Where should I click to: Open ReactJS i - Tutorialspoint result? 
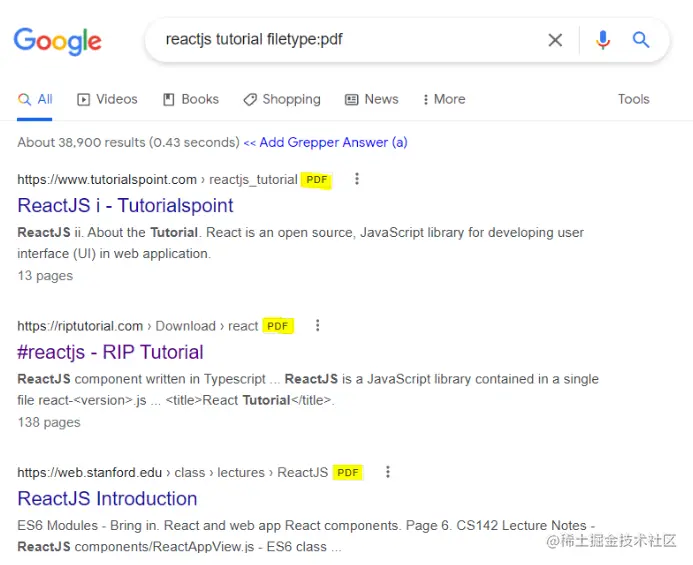click(125, 206)
